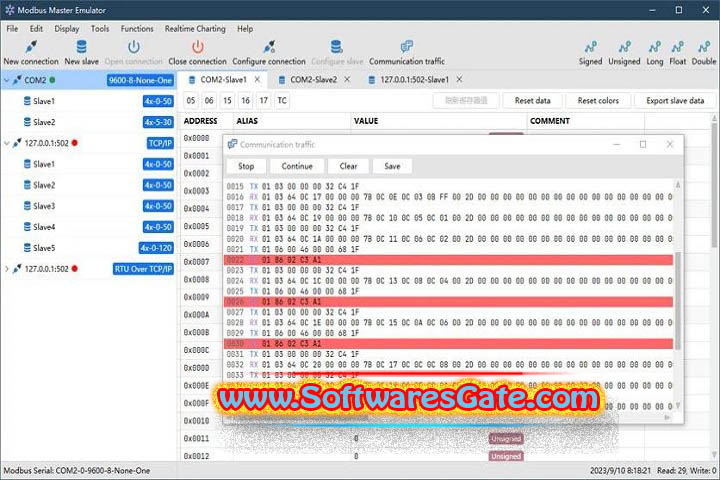Select traffic log row 0015 TX

(x=449, y=186)
